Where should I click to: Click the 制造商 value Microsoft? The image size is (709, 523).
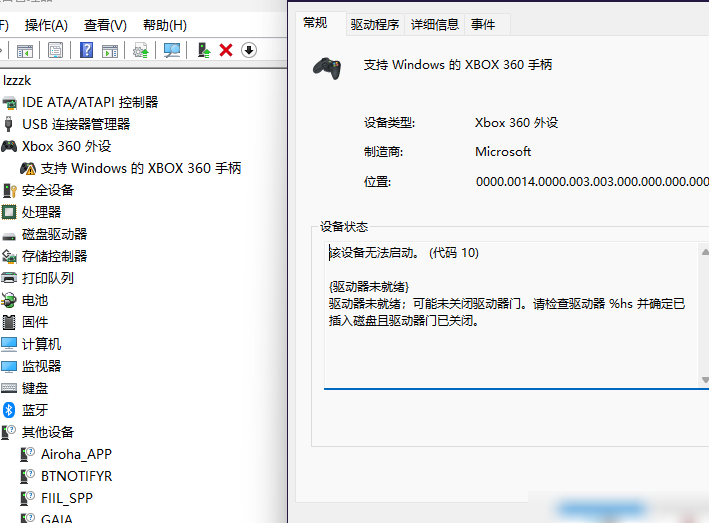click(x=503, y=152)
